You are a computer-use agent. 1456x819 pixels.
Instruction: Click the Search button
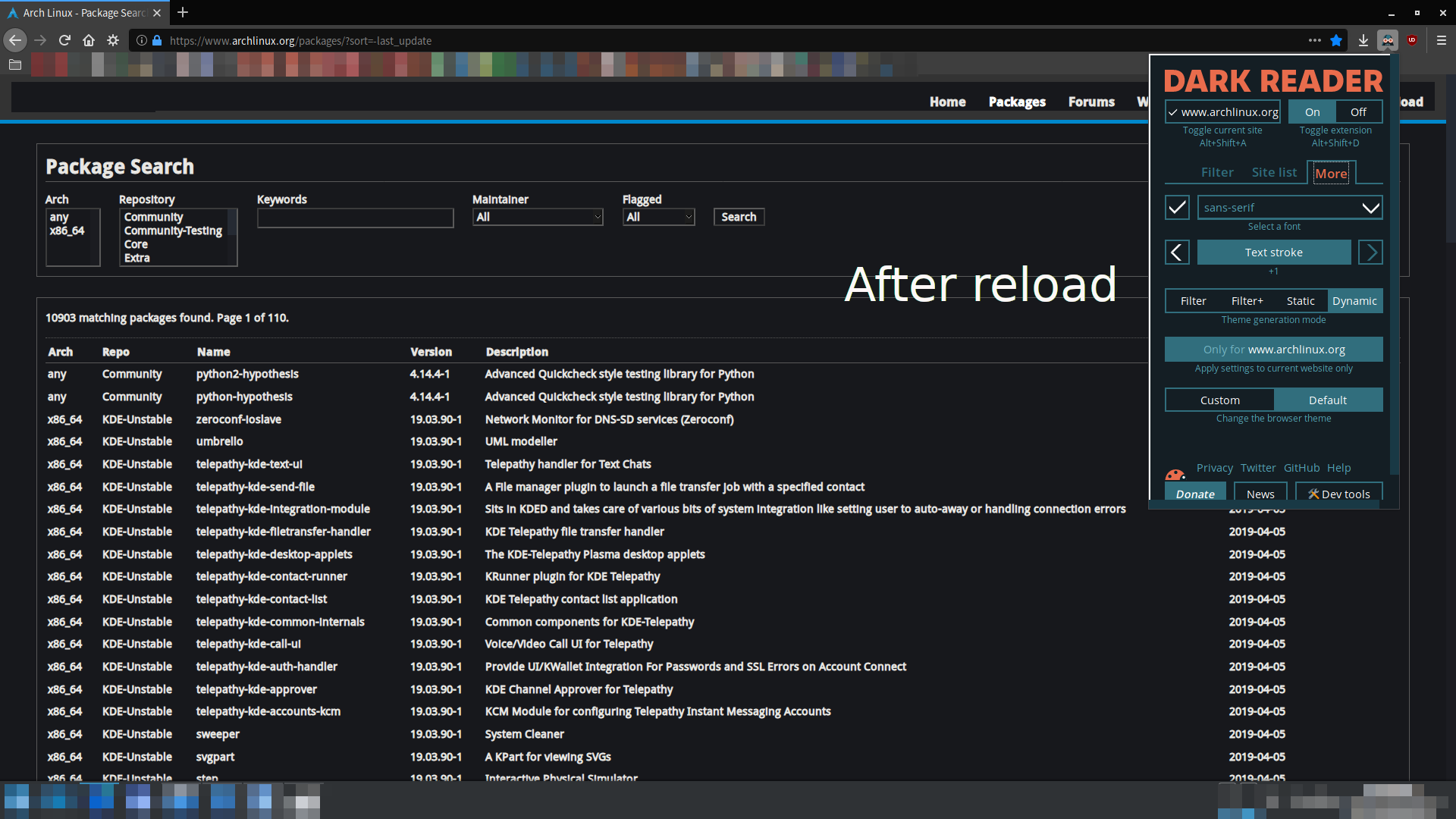739,217
